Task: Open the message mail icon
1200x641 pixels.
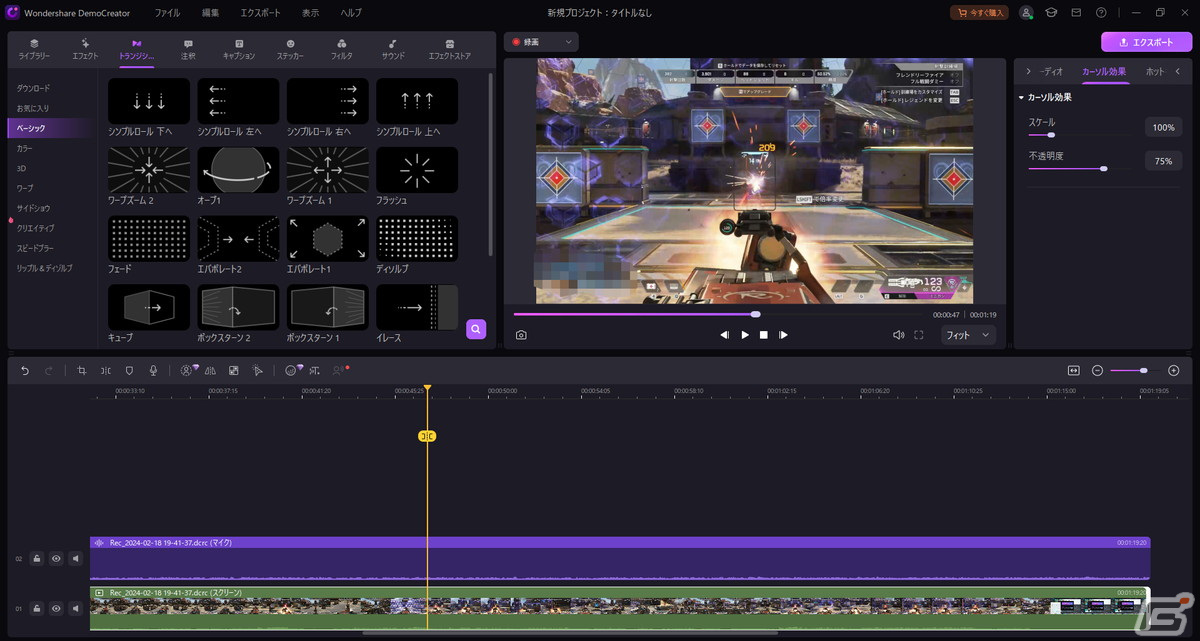Action: [1076, 13]
